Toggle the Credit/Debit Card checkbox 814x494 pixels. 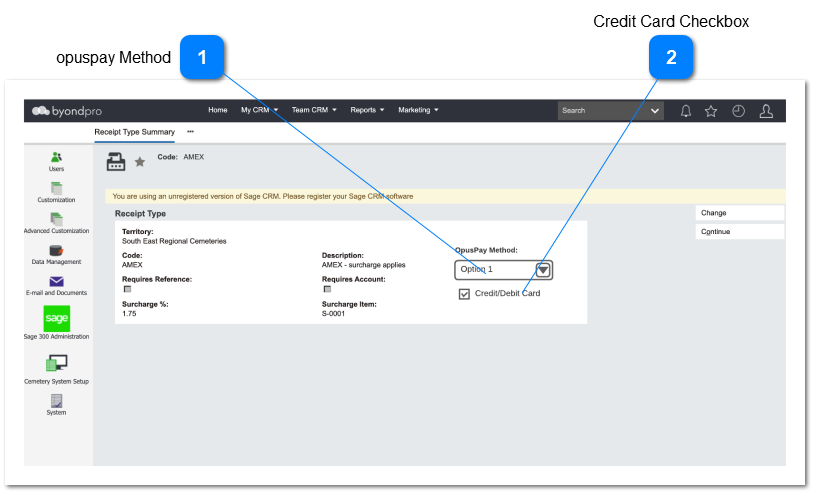pos(464,294)
